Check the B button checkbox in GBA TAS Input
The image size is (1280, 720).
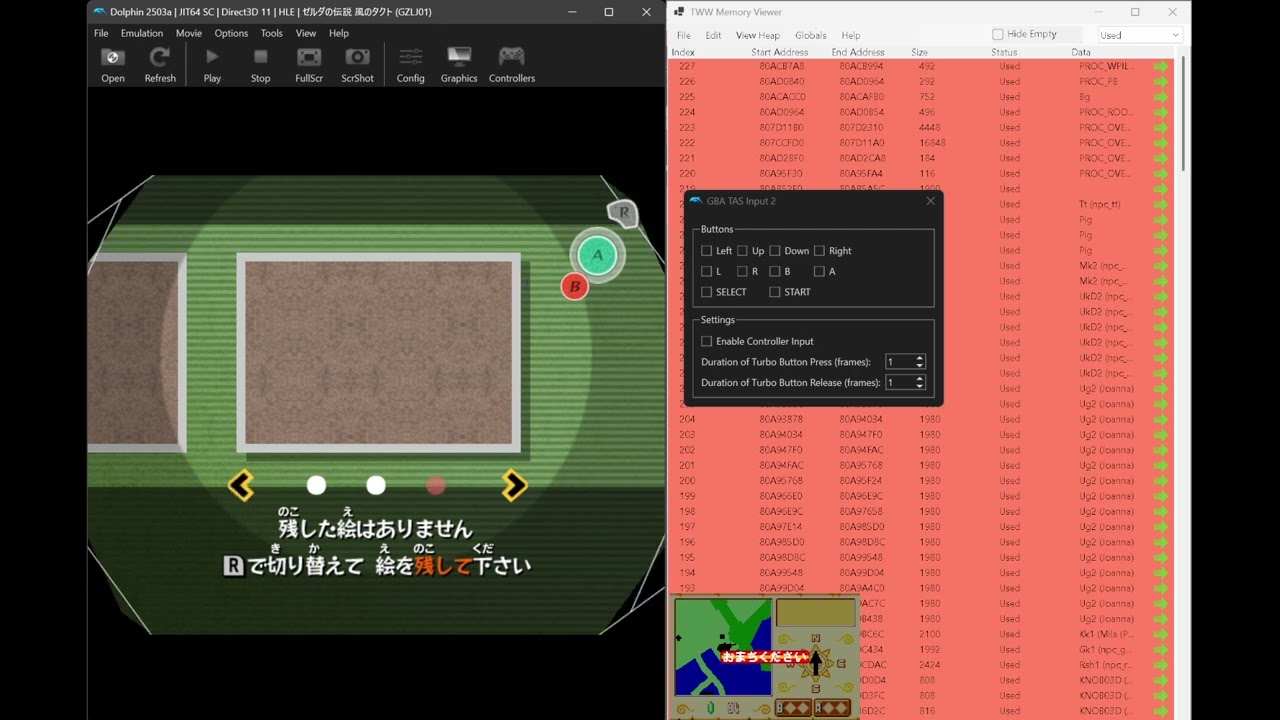[775, 271]
